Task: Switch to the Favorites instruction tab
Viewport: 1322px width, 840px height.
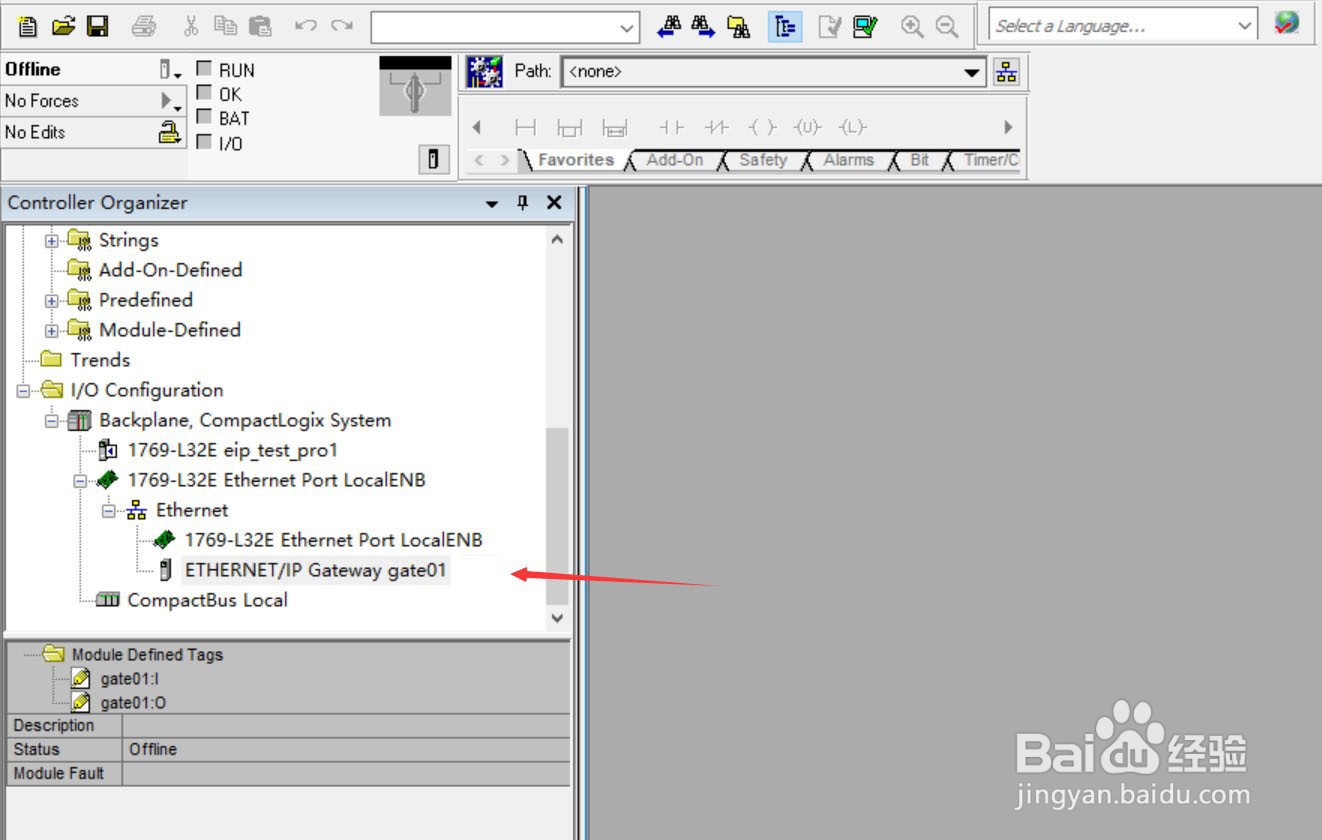Action: [575, 160]
